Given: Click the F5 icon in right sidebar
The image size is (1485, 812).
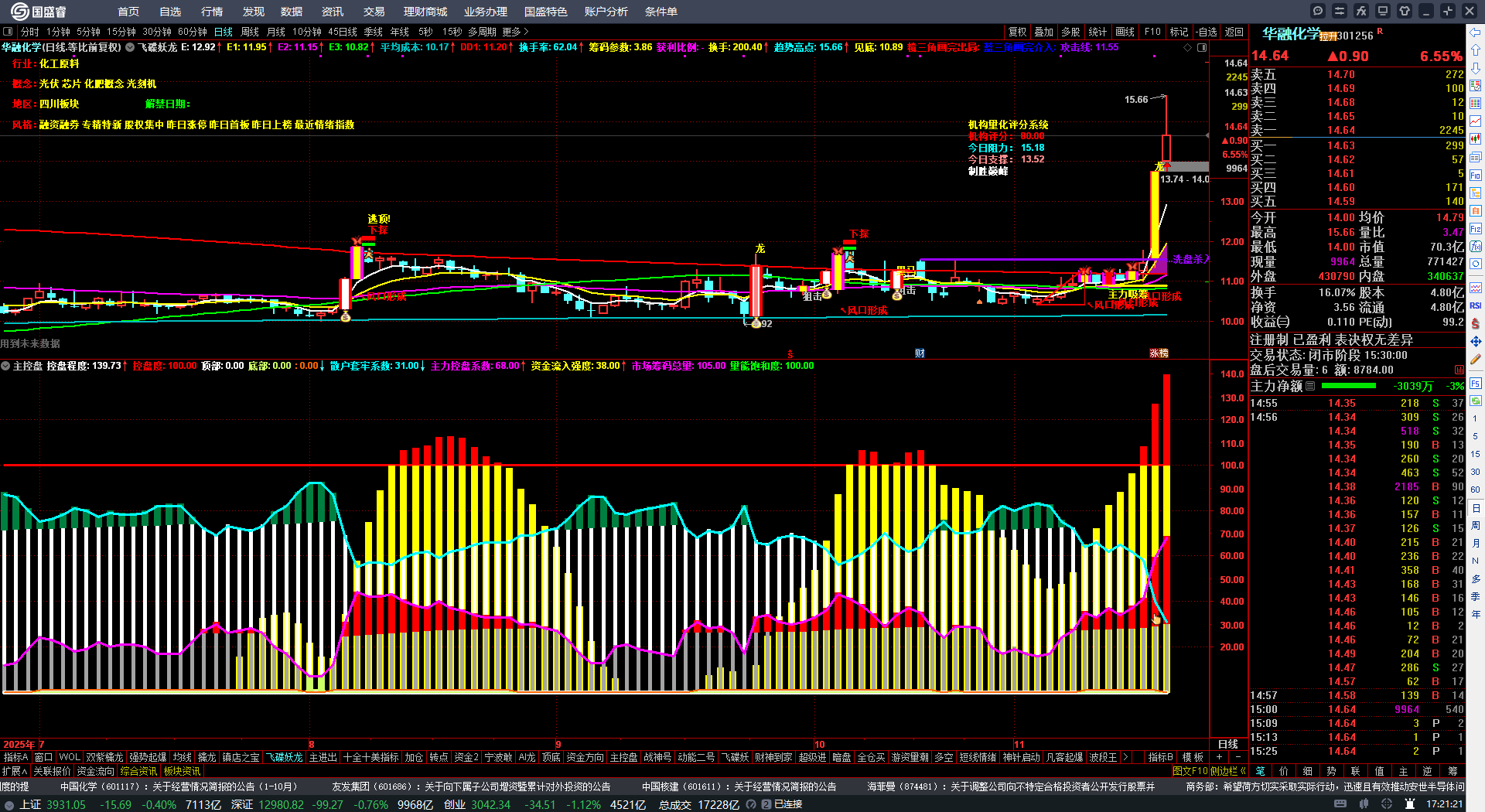Looking at the screenshot, I should (1476, 384).
